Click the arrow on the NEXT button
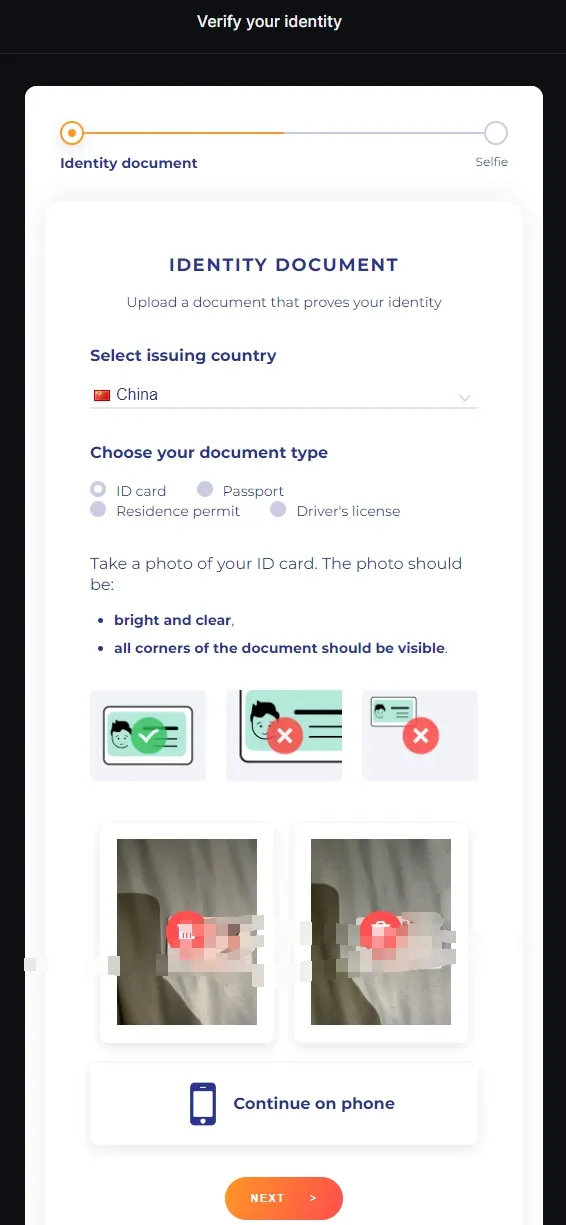566x1225 pixels. [313, 1198]
